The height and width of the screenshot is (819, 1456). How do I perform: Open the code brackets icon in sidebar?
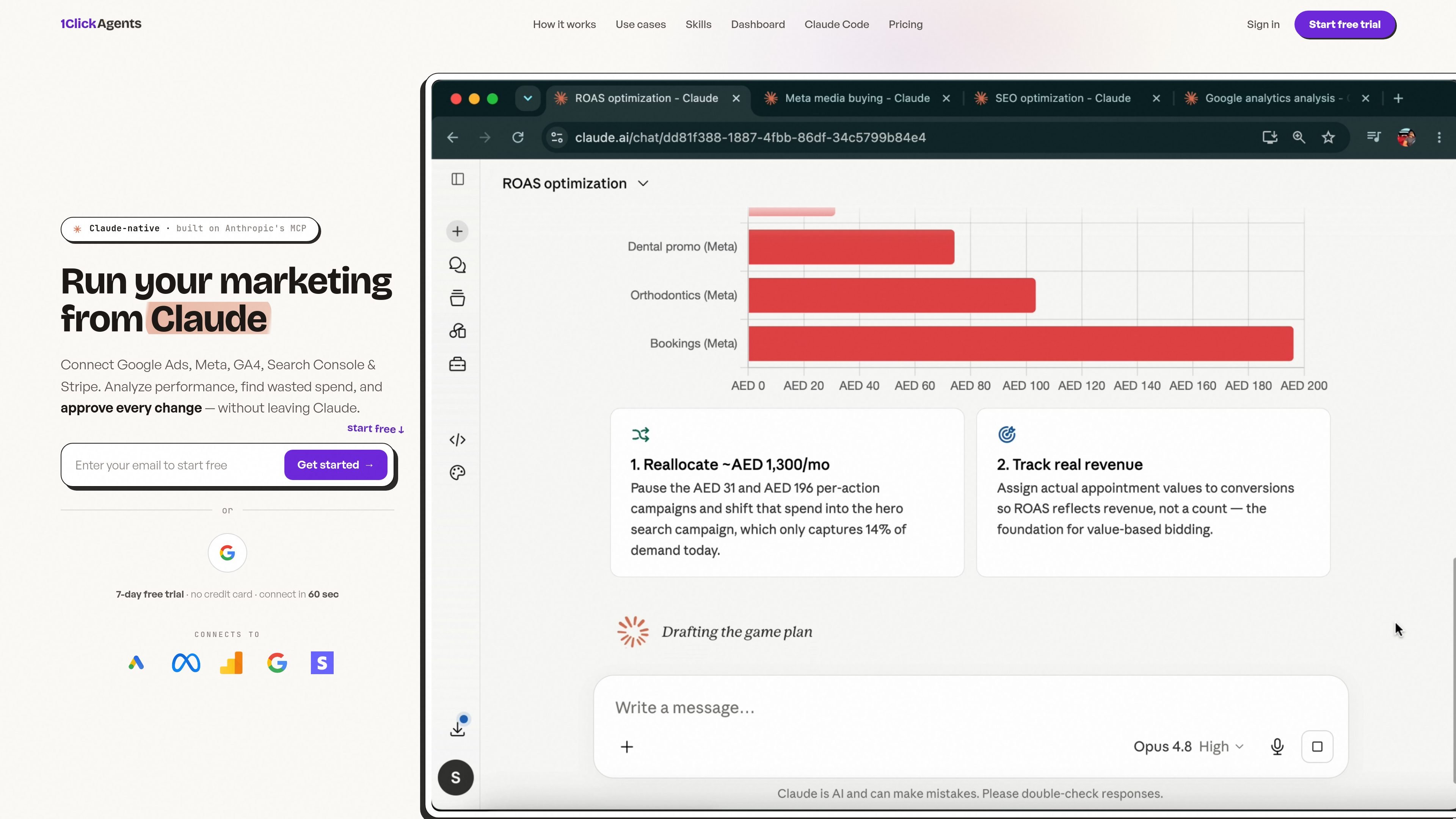457,440
